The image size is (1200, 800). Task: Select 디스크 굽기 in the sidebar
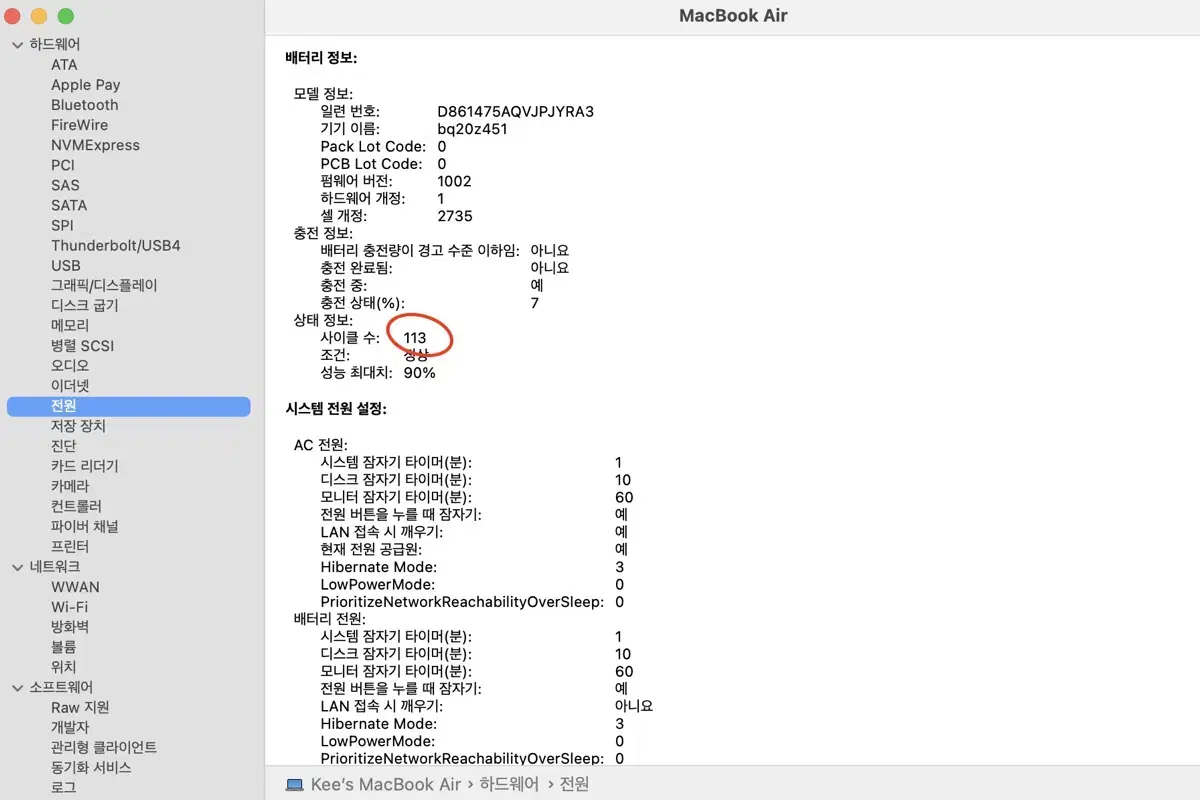[85, 305]
